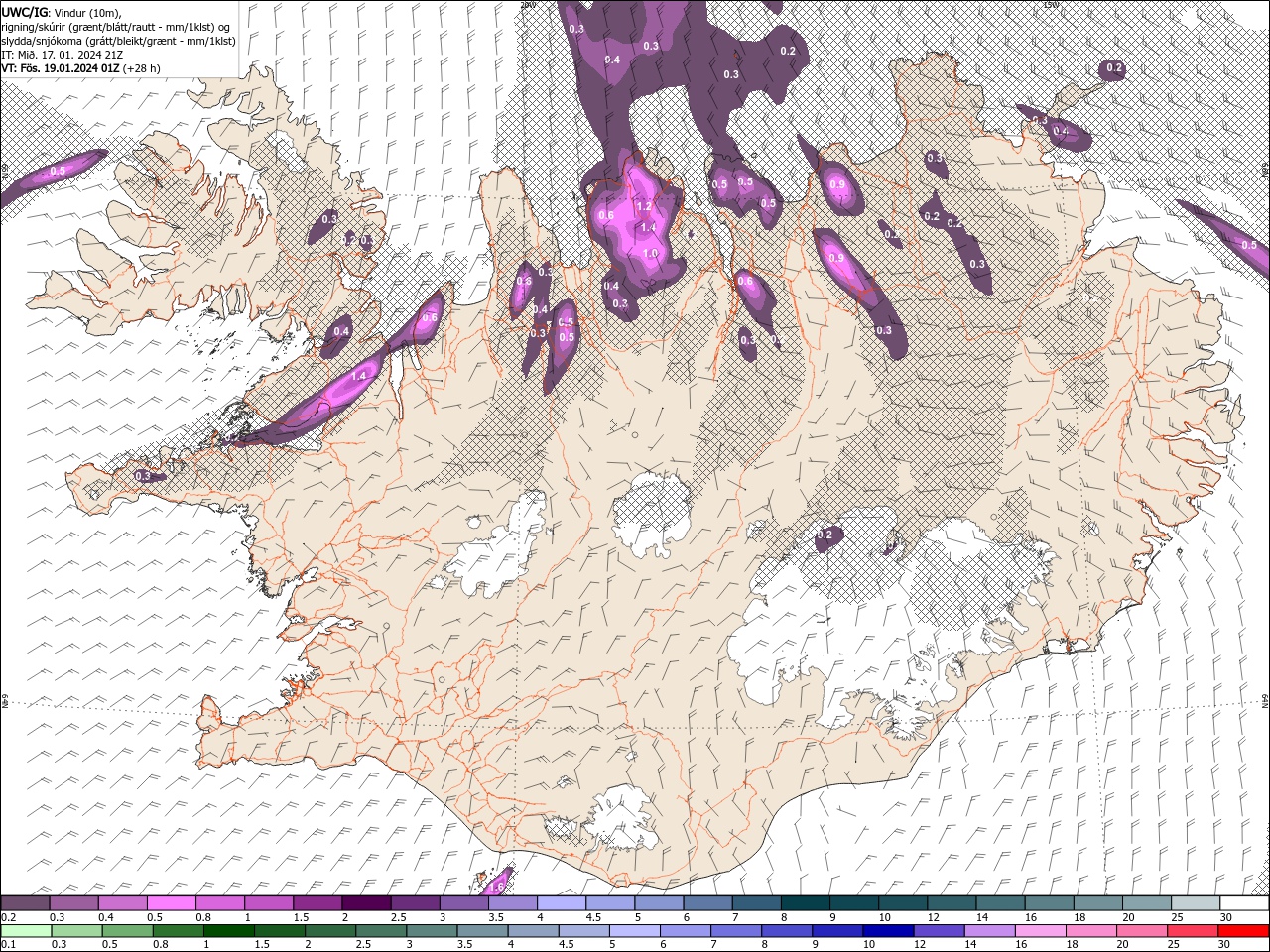Pick the deep blue 10 swatch in the lower legend row
The width and height of the screenshot is (1270, 952).
coord(887,931)
